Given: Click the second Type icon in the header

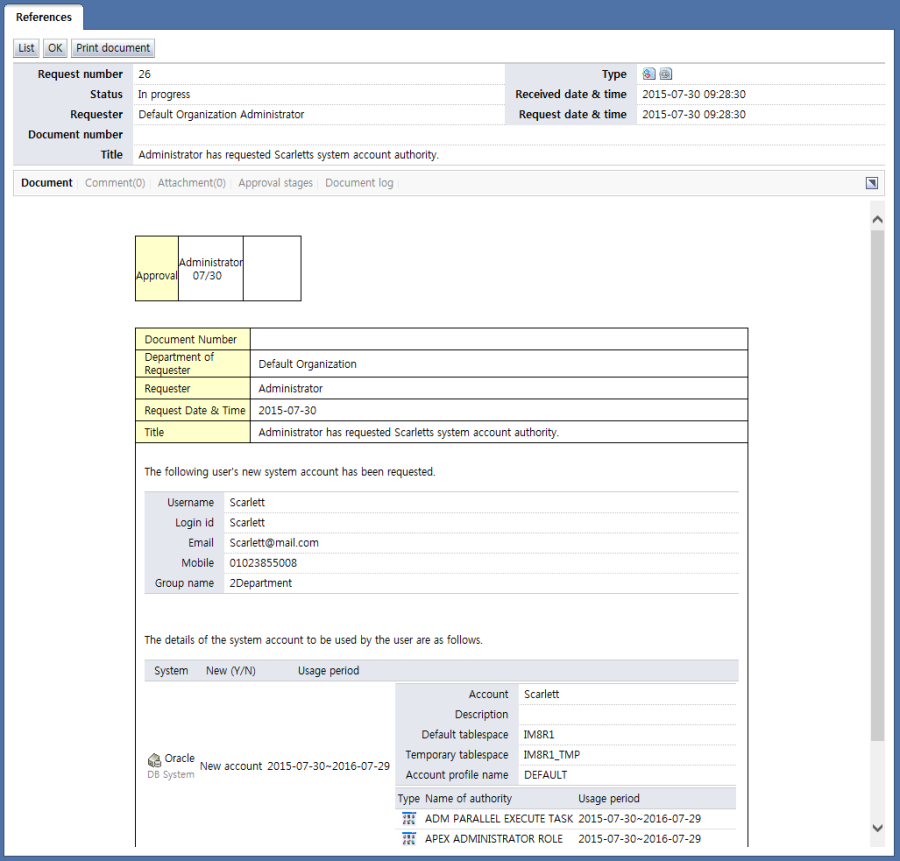Looking at the screenshot, I should [x=666, y=74].
